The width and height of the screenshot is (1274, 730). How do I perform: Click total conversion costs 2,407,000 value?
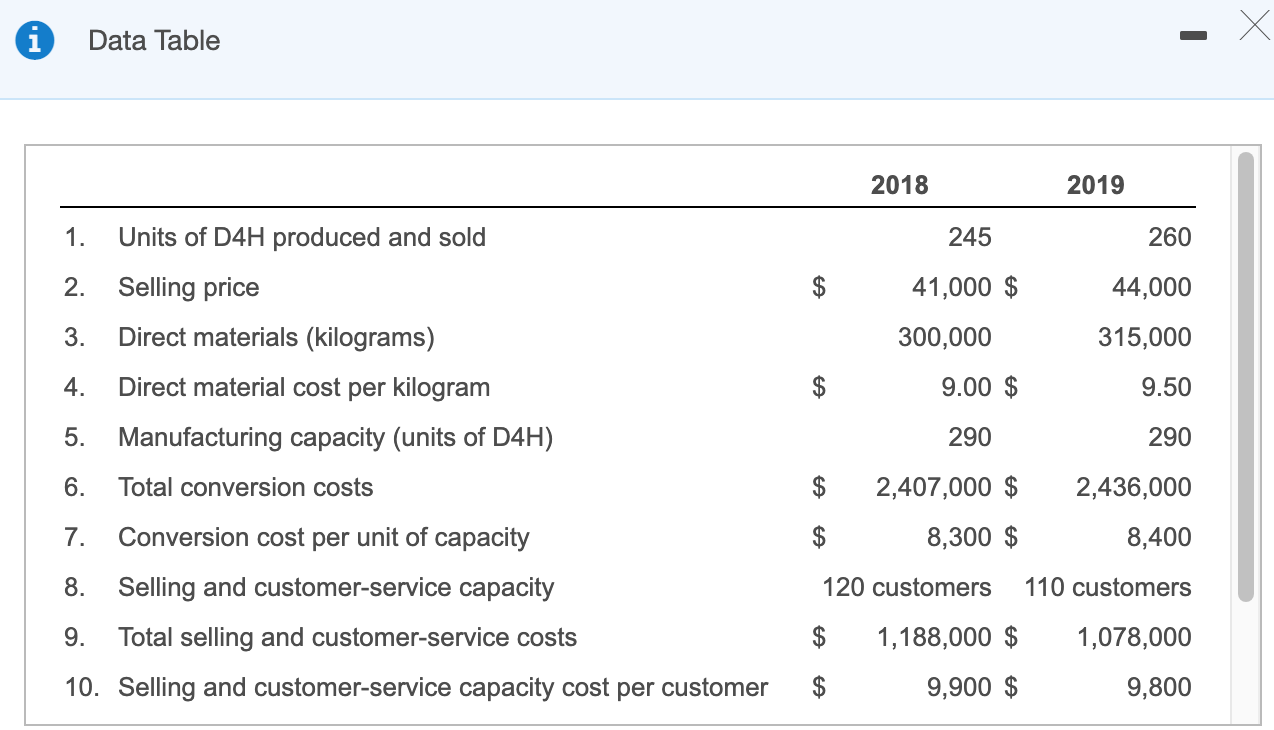tap(934, 487)
